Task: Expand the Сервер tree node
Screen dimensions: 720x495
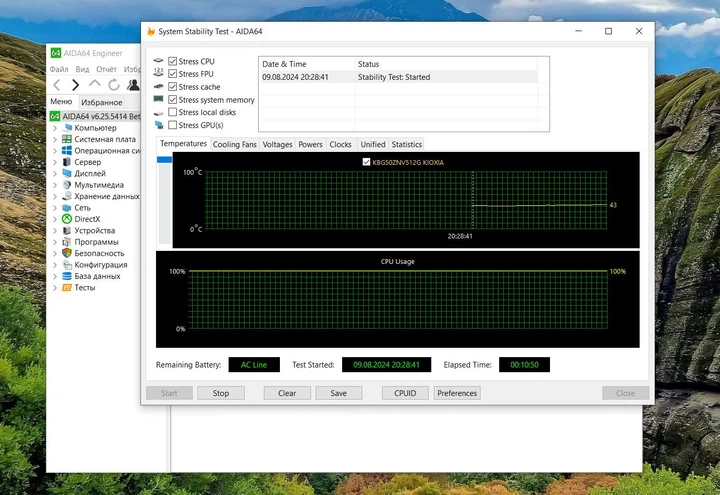Action: 55,162
